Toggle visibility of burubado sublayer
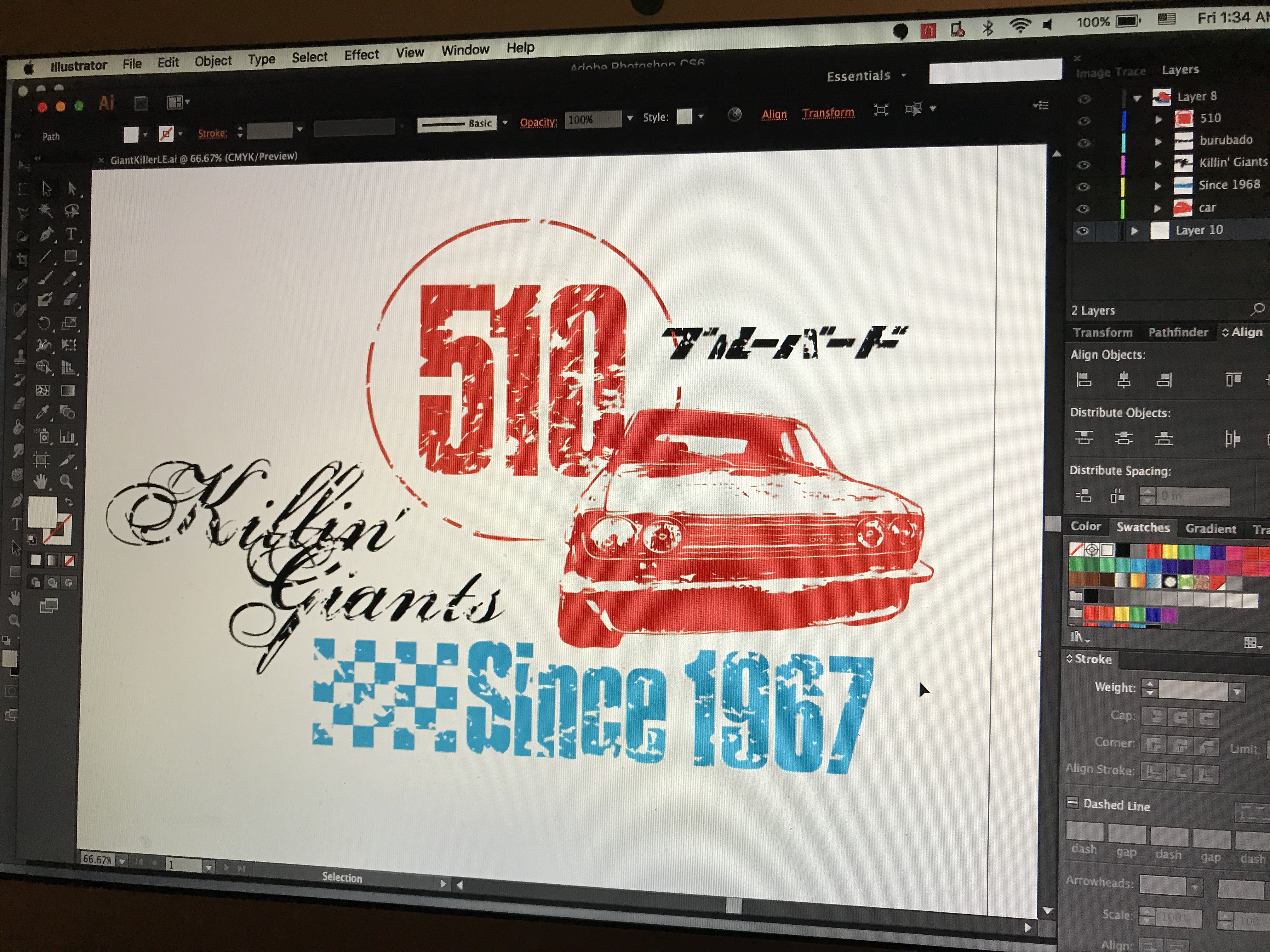Viewport: 1270px width, 952px height. click(1084, 143)
